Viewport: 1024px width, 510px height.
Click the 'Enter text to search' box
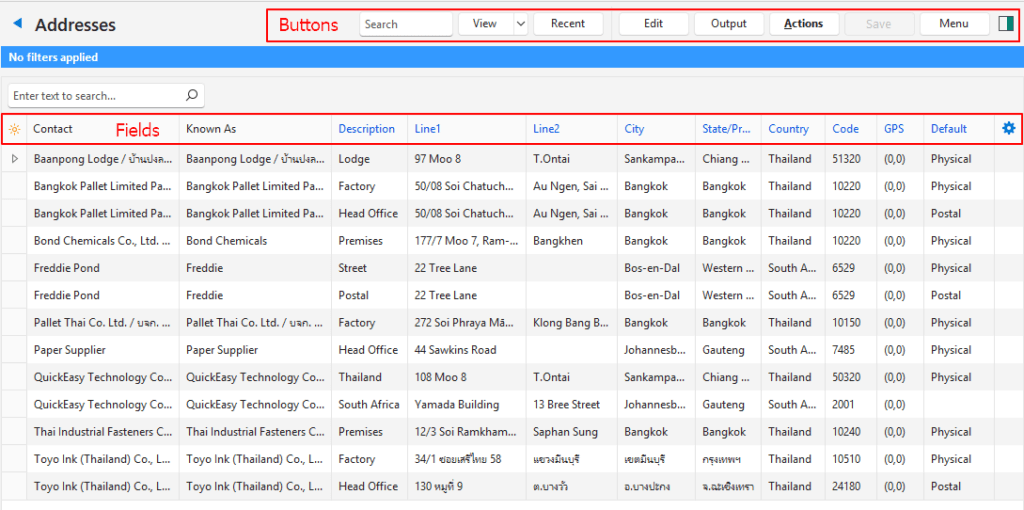[x=97, y=96]
